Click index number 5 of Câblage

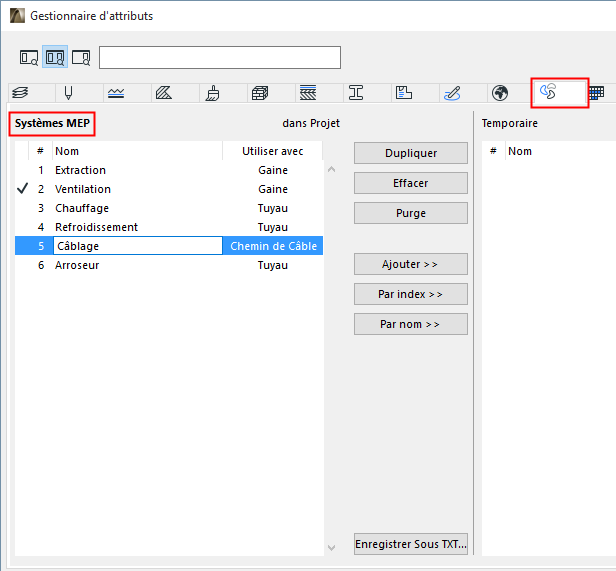41,246
